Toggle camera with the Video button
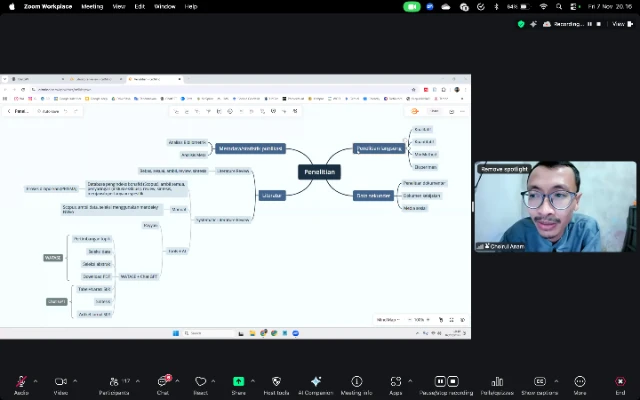Image resolution: width=640 pixels, height=400 pixels. pyautogui.click(x=60, y=382)
